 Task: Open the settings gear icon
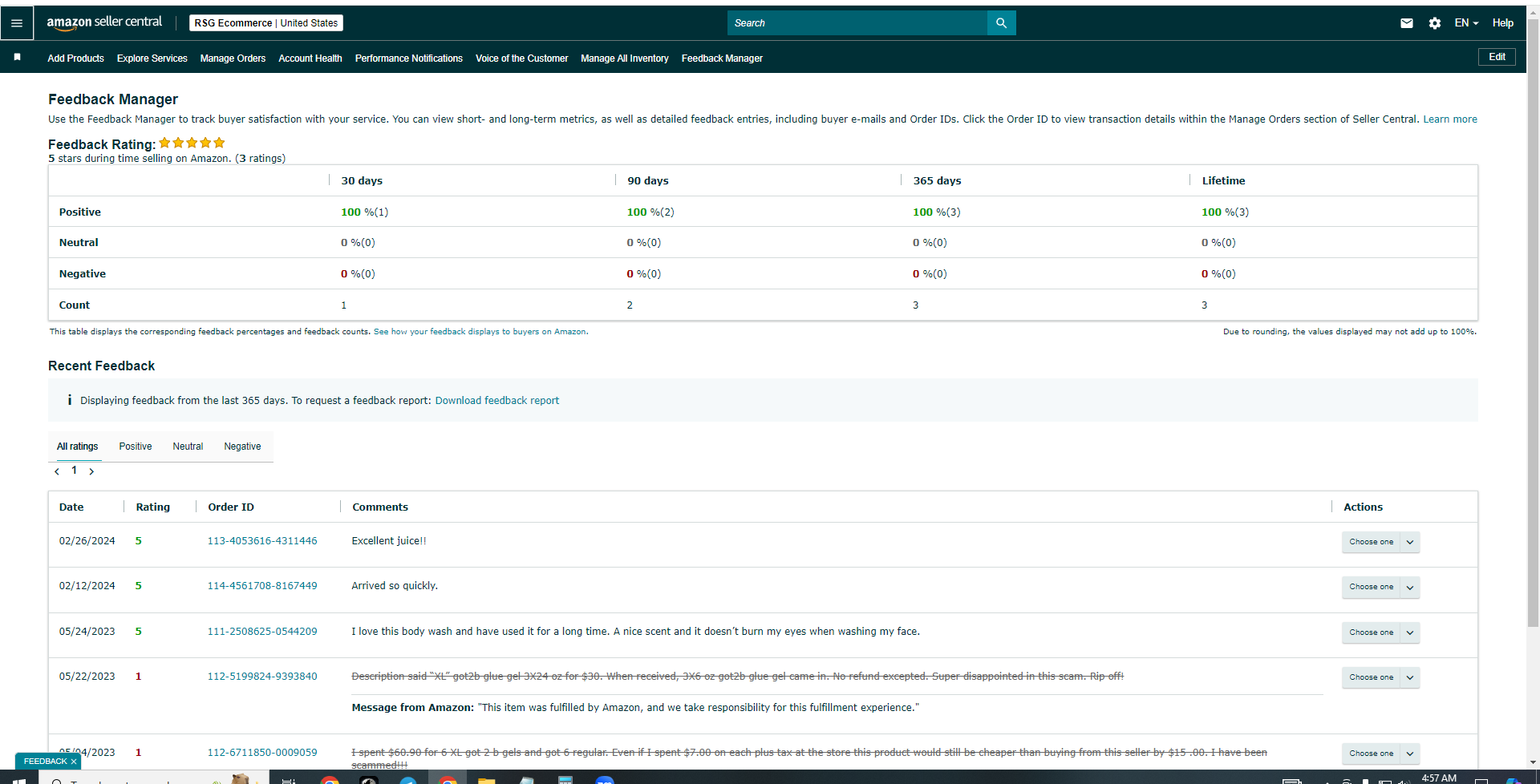tap(1435, 23)
